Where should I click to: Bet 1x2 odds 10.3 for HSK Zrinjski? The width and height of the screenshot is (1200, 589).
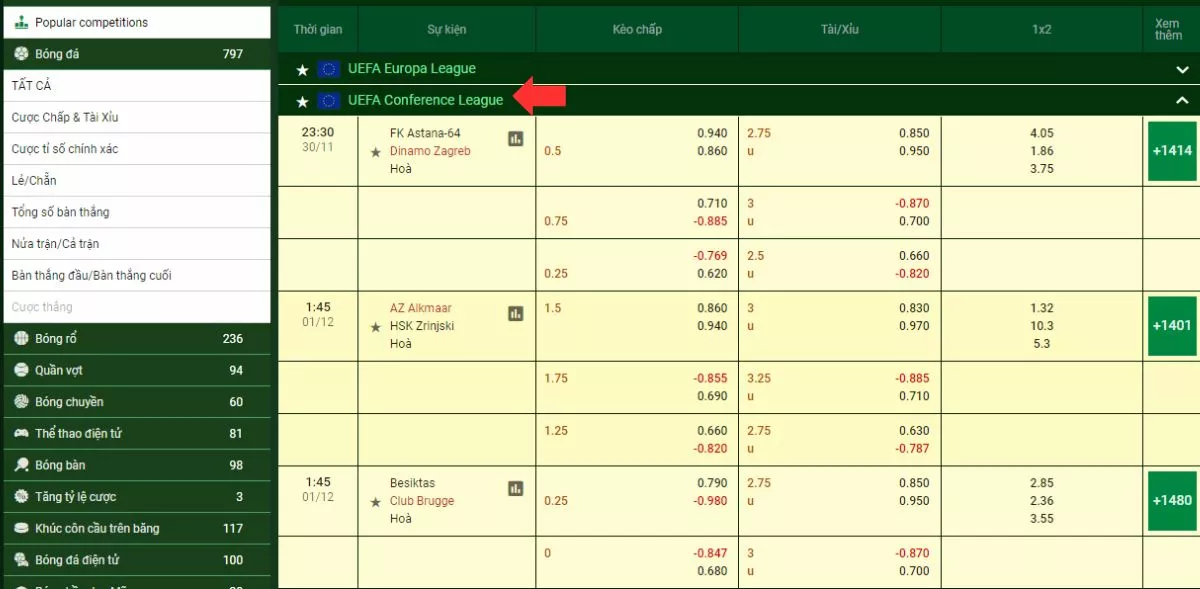pyautogui.click(x=1041, y=326)
